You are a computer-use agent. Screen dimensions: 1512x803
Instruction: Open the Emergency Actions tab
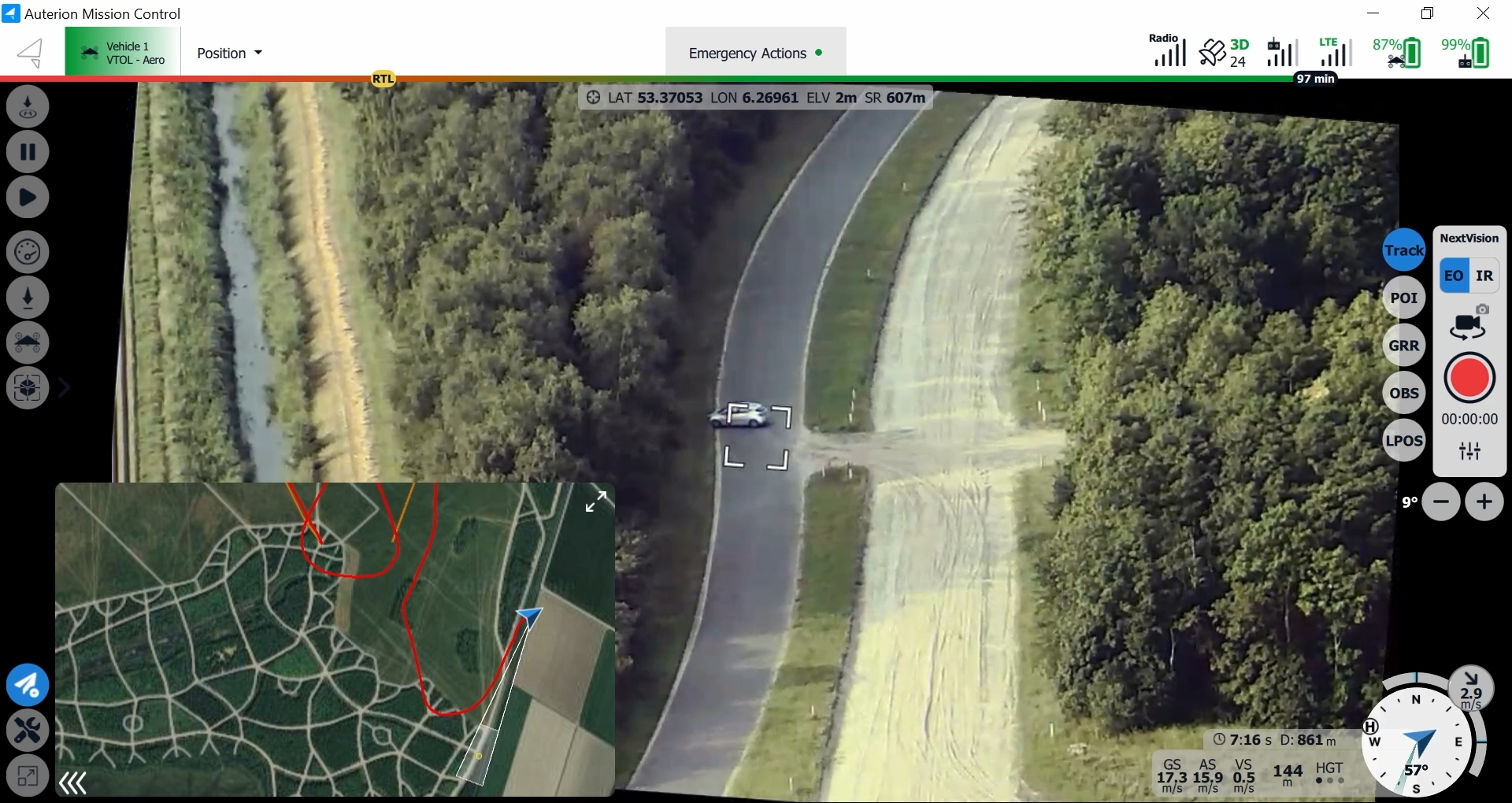pos(754,53)
